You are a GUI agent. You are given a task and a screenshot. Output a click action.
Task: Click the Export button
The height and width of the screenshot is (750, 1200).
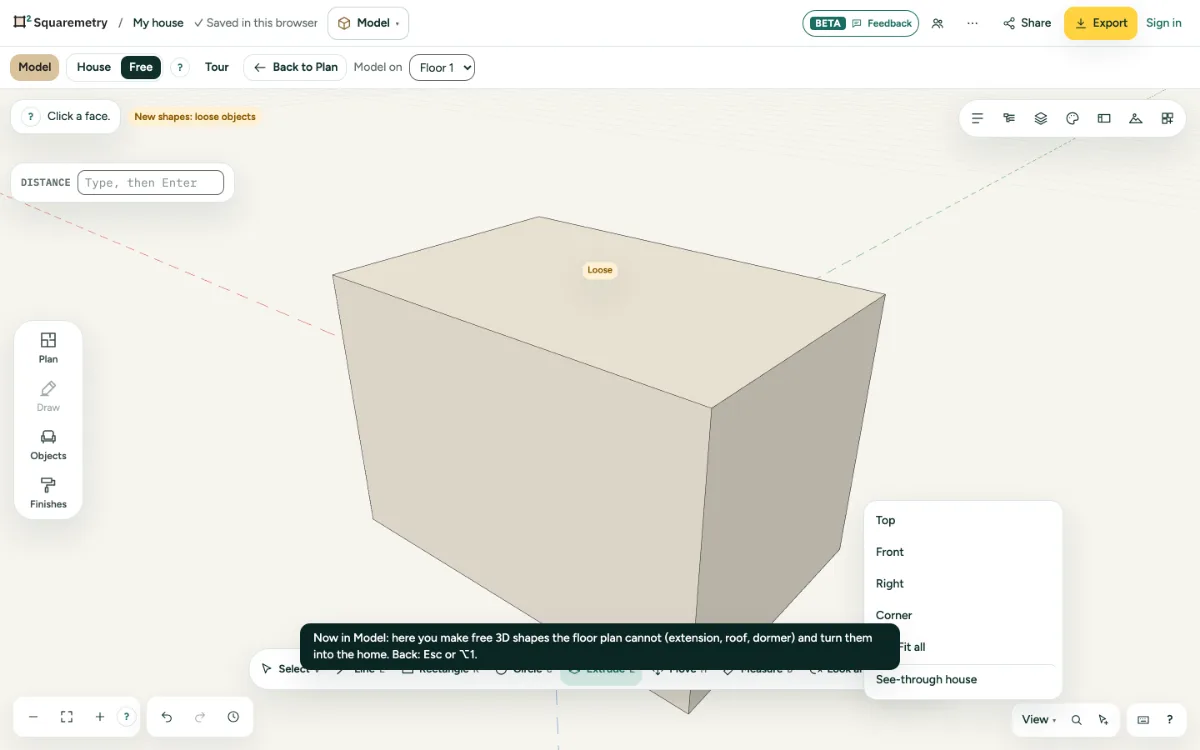pos(1100,23)
